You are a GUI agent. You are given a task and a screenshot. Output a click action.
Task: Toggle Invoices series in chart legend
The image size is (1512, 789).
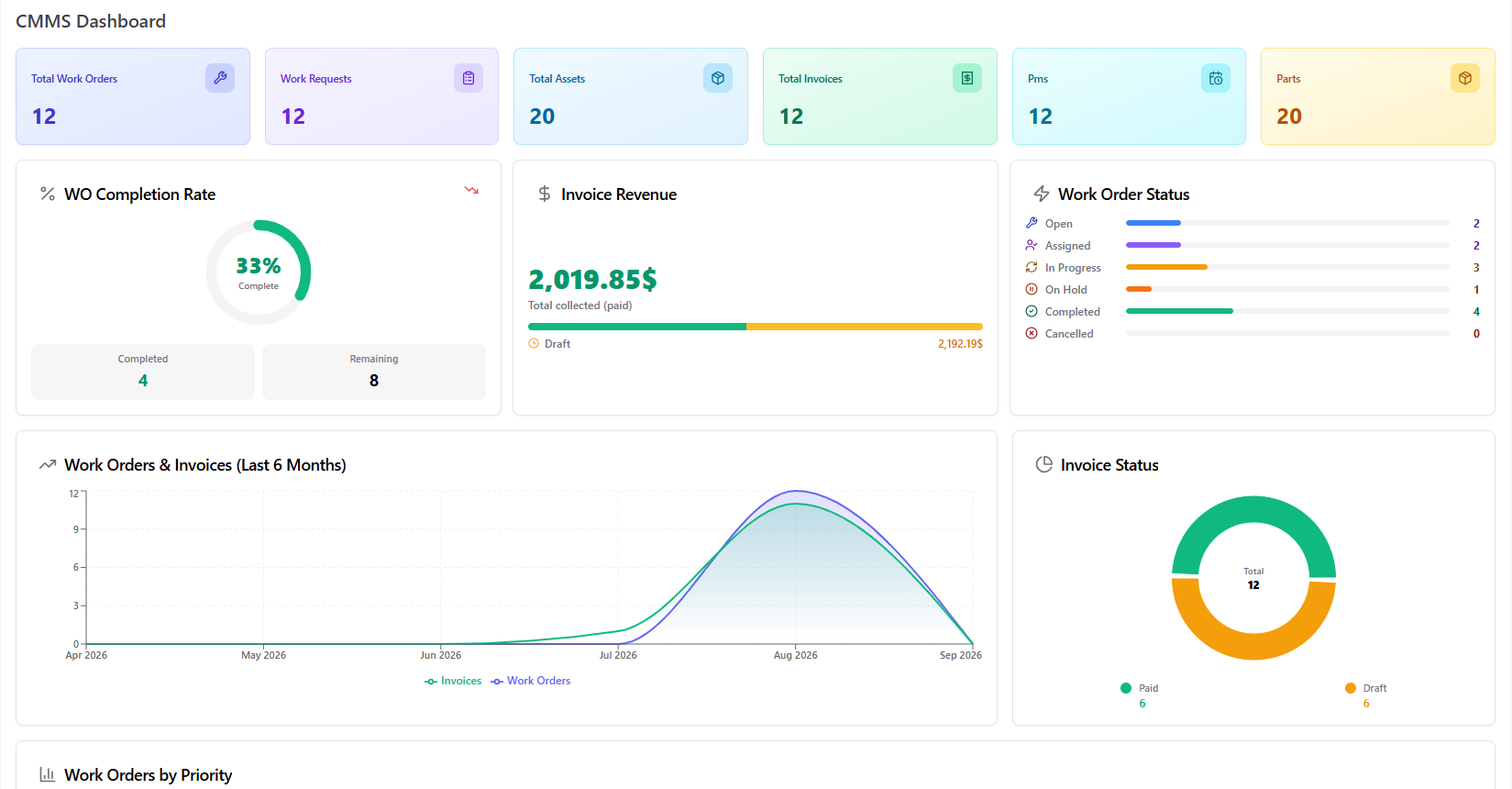tap(453, 681)
